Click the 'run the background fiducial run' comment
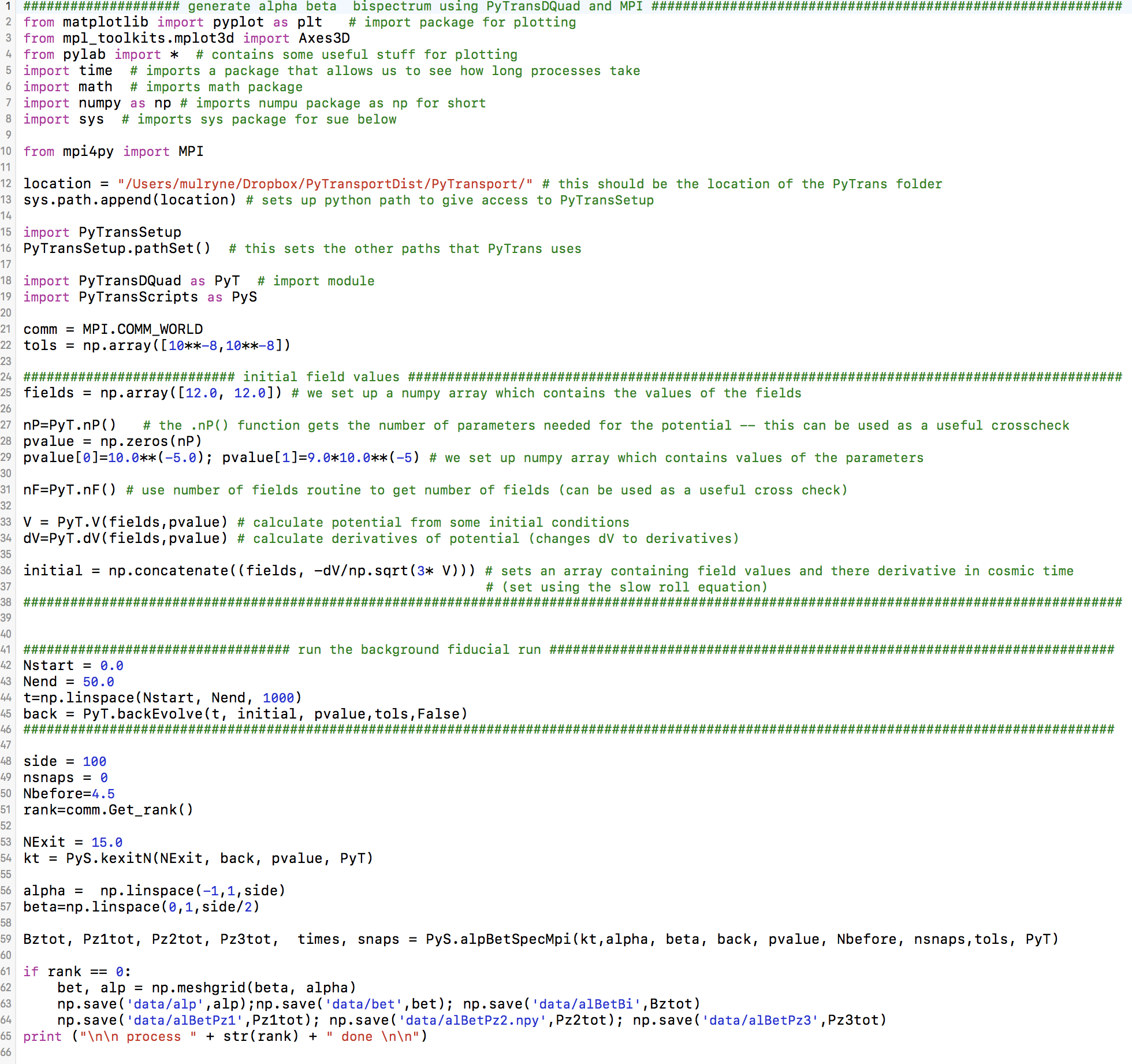 [x=419, y=649]
